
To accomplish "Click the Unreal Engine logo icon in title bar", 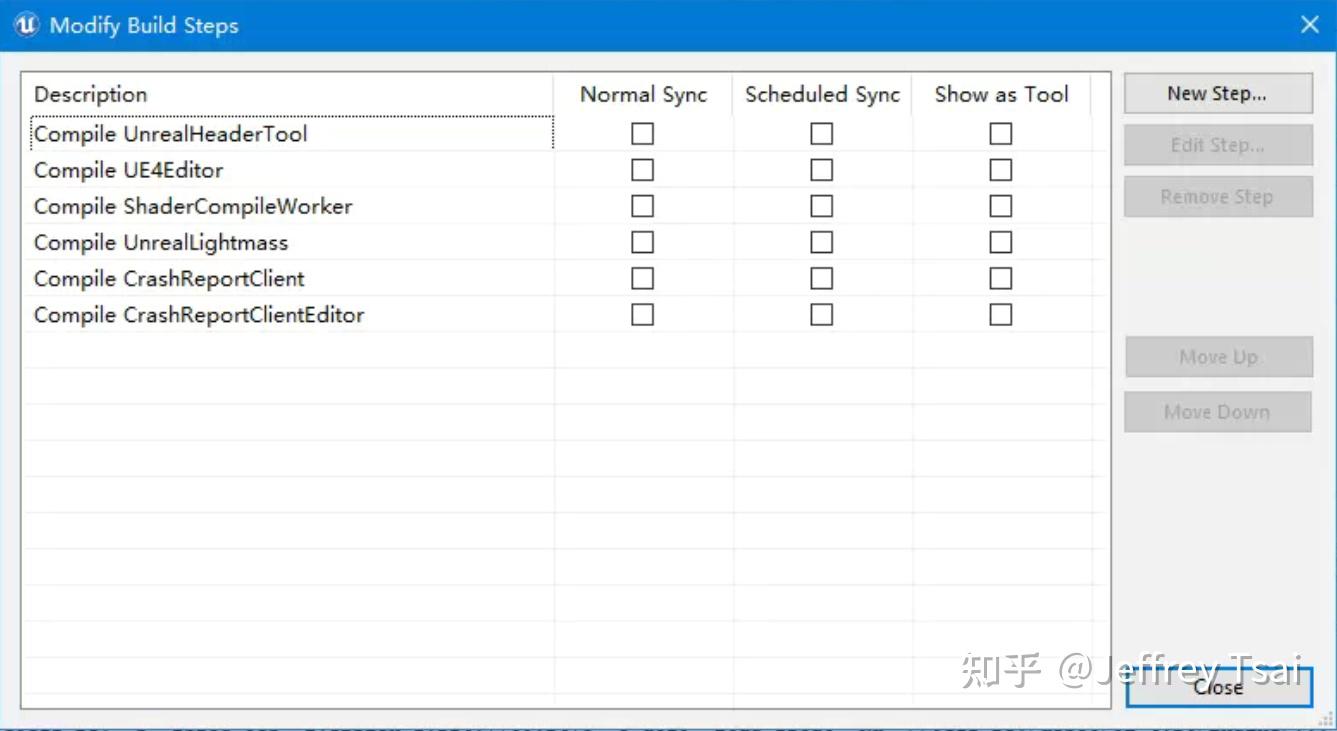I will [x=26, y=25].
